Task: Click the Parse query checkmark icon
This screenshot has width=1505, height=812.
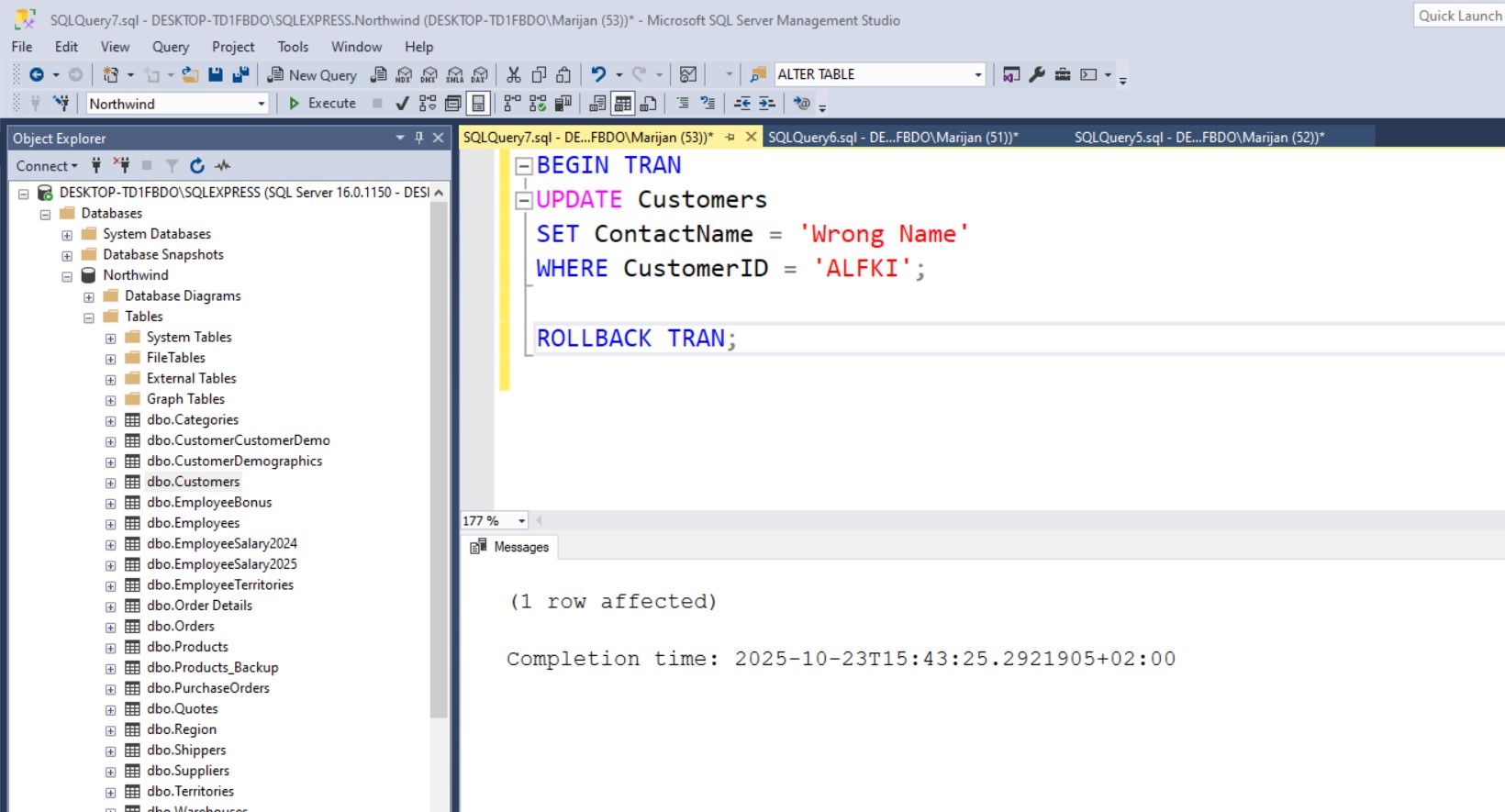Action: [x=402, y=104]
